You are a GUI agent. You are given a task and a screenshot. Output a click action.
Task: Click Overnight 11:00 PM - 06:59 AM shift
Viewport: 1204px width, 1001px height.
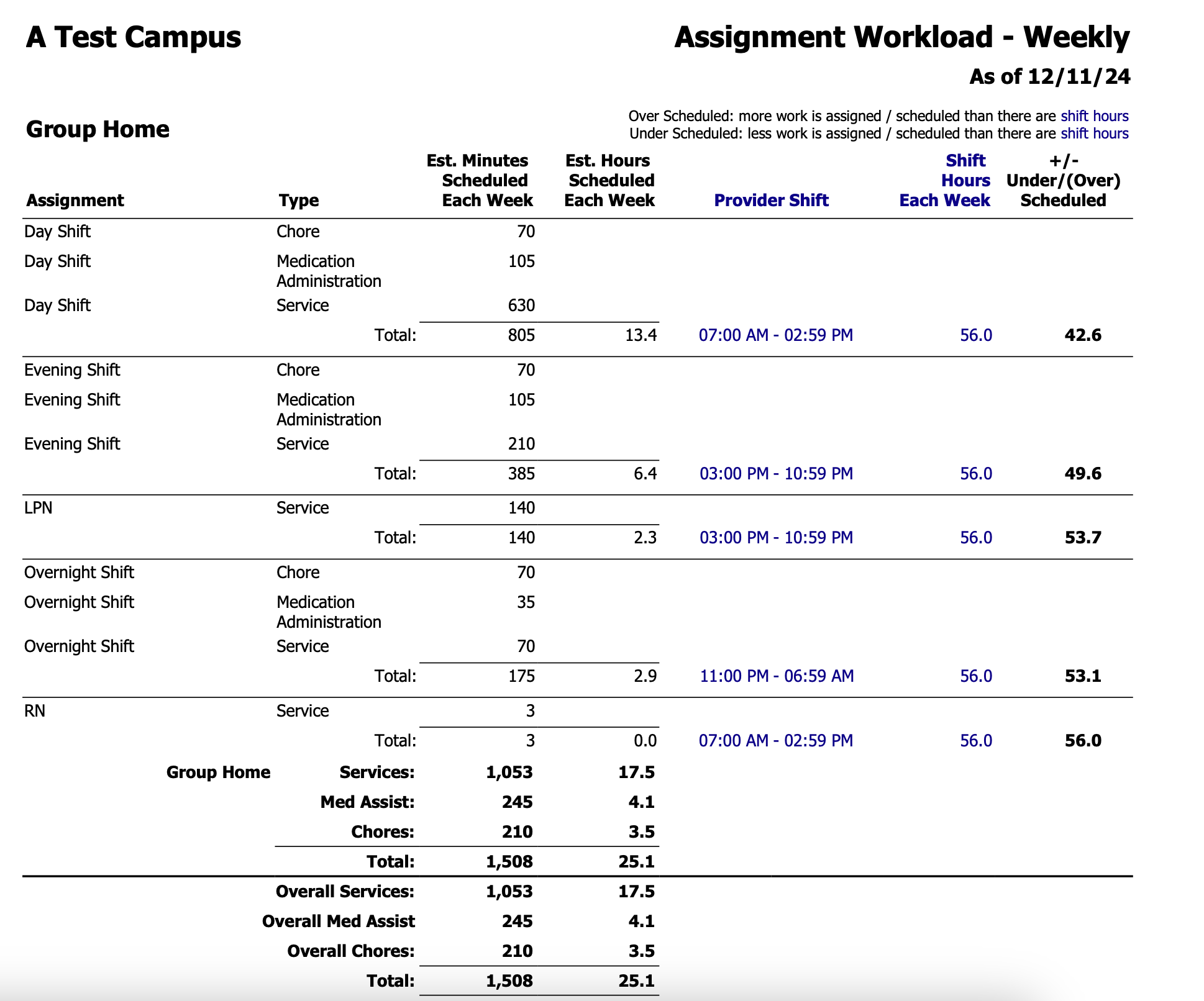pos(777,676)
